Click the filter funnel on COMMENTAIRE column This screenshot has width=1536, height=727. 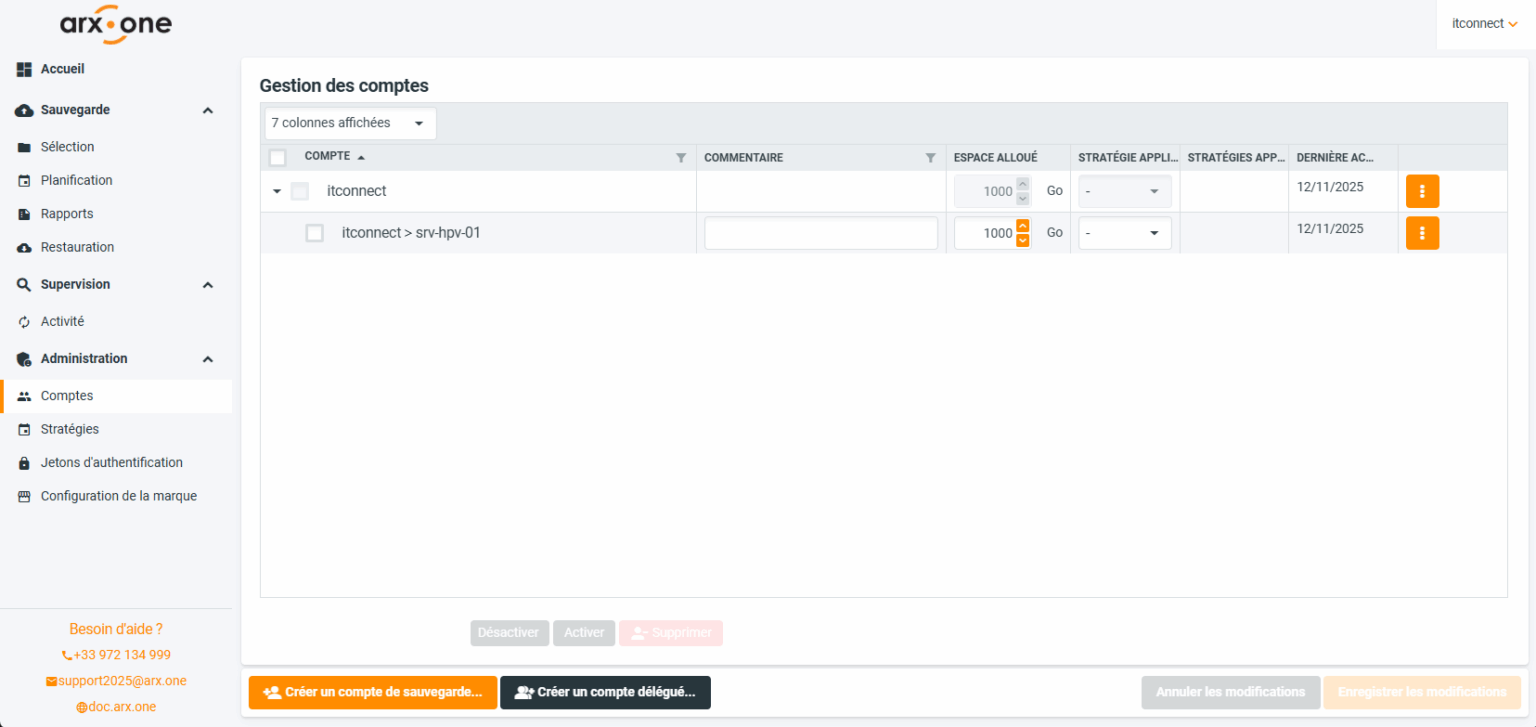[930, 157]
